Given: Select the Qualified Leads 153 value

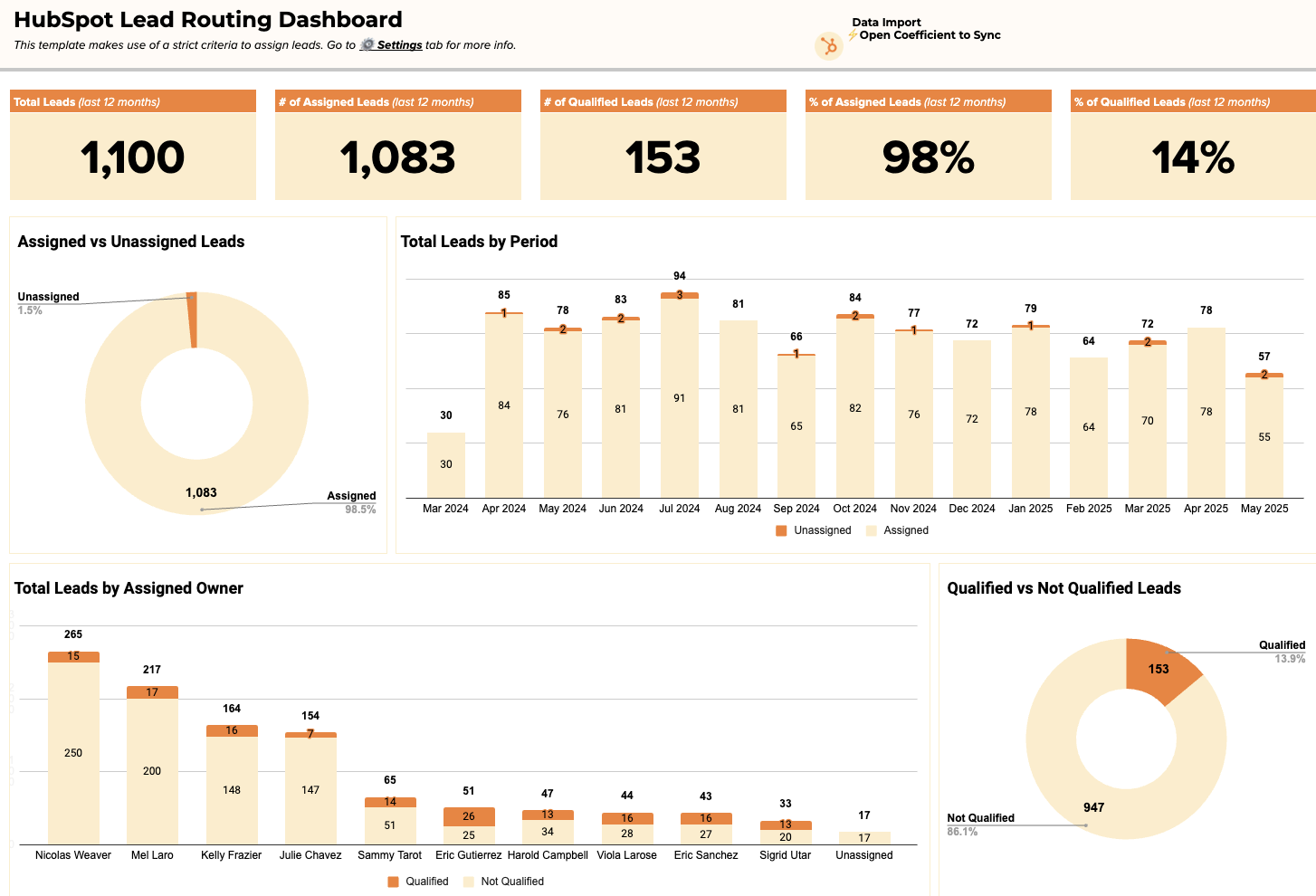Looking at the screenshot, I should point(663,157).
